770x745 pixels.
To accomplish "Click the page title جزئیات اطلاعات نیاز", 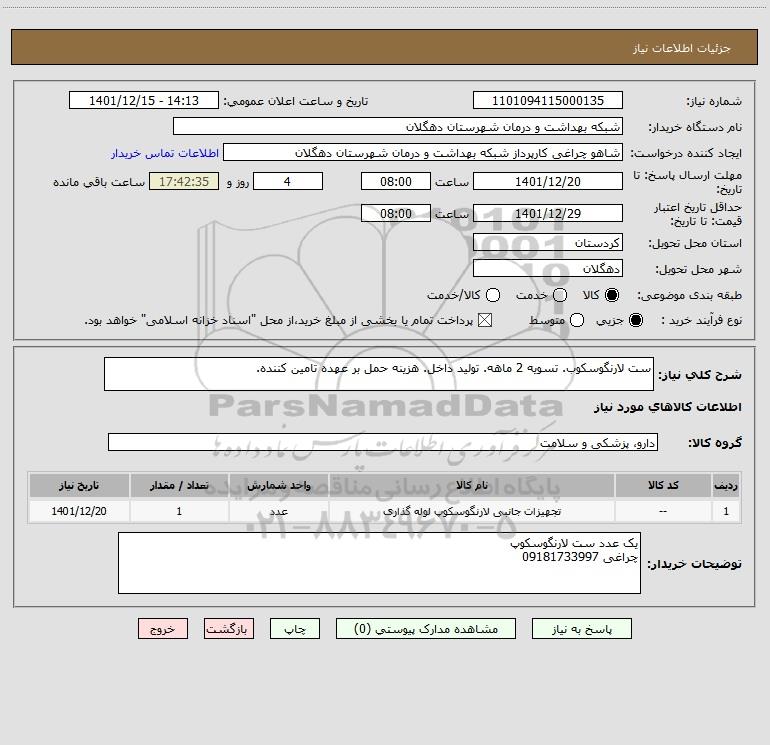I will click(x=682, y=48).
